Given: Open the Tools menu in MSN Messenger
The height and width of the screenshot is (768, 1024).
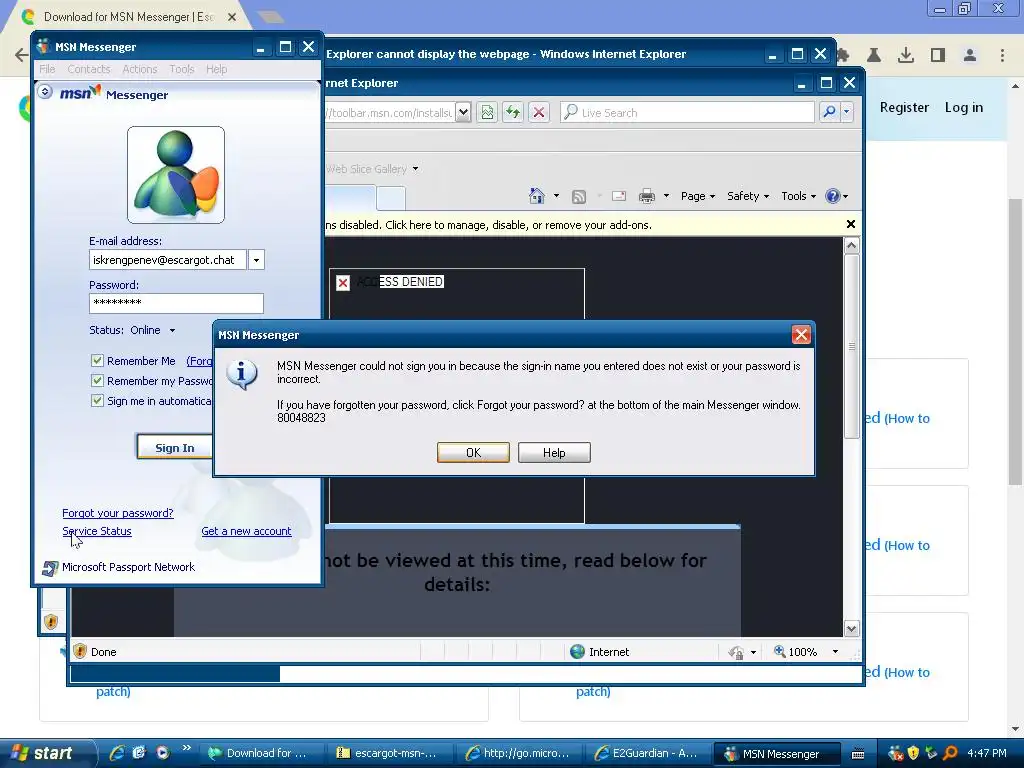Looking at the screenshot, I should pyautogui.click(x=182, y=69).
